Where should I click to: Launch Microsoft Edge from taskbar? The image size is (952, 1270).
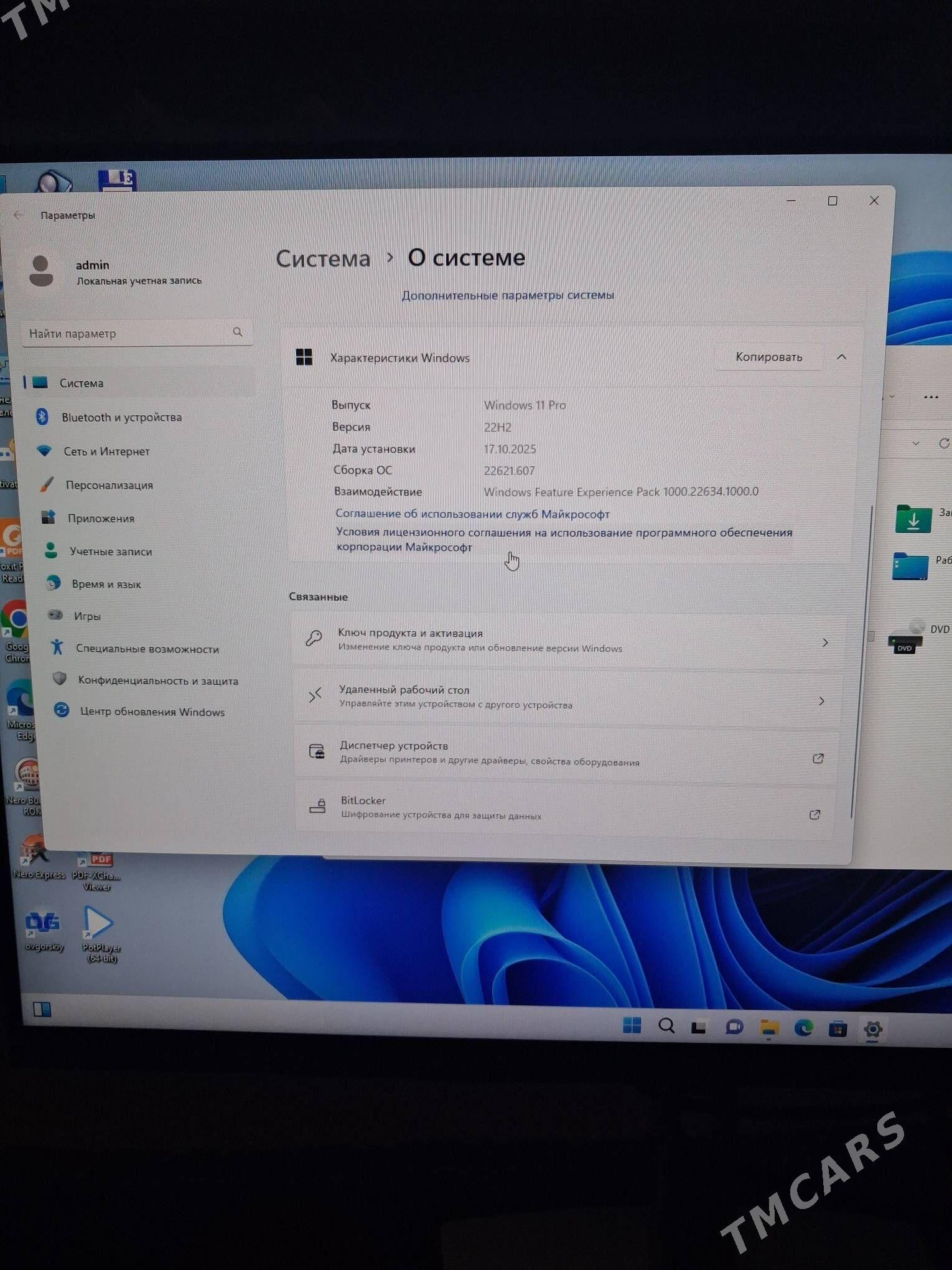click(803, 1028)
